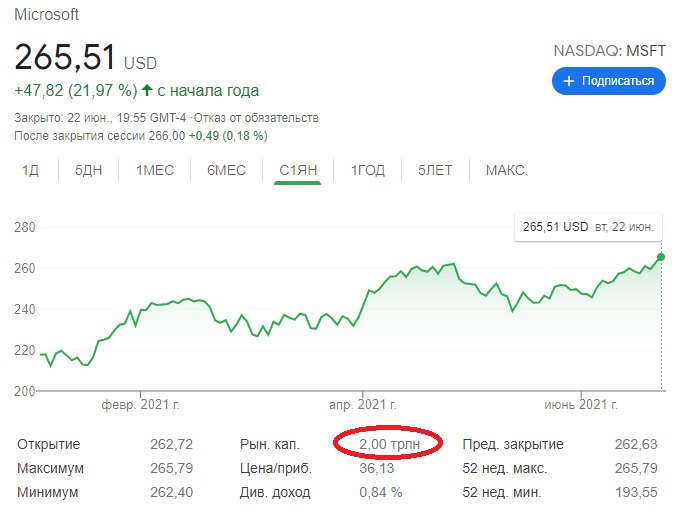Image resolution: width=679 pixels, height=523 pixels.
Task: Click the Минимум value 262,40
Action: click(x=171, y=492)
